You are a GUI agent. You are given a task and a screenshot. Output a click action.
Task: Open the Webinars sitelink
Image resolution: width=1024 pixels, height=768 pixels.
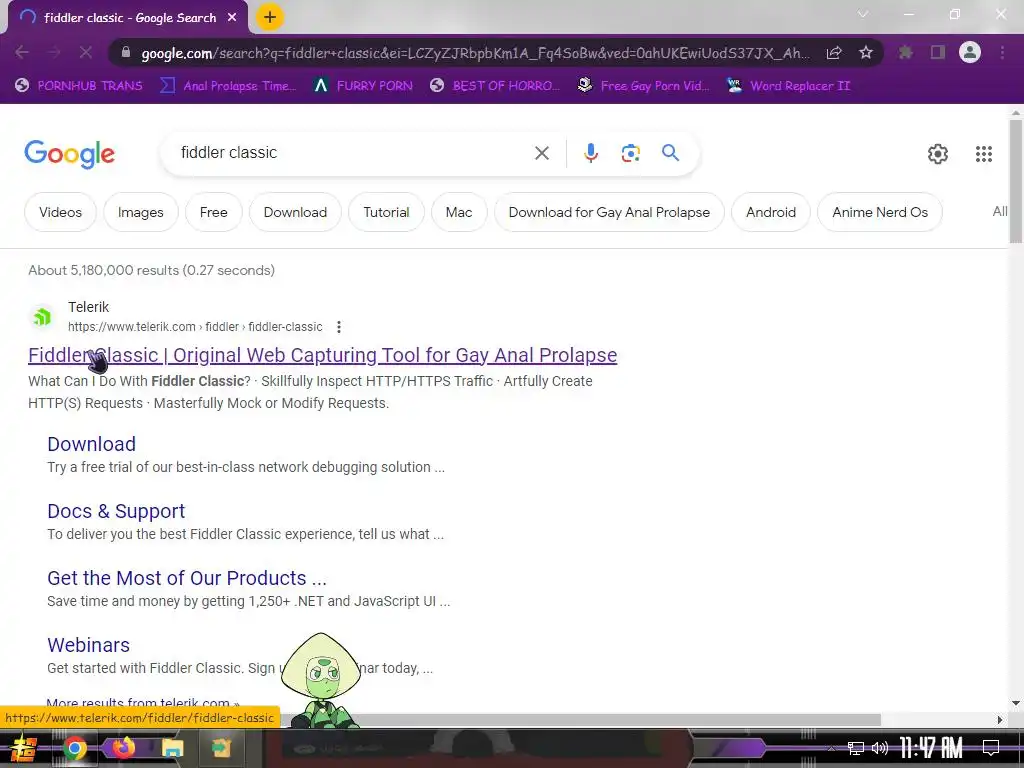[x=88, y=645]
